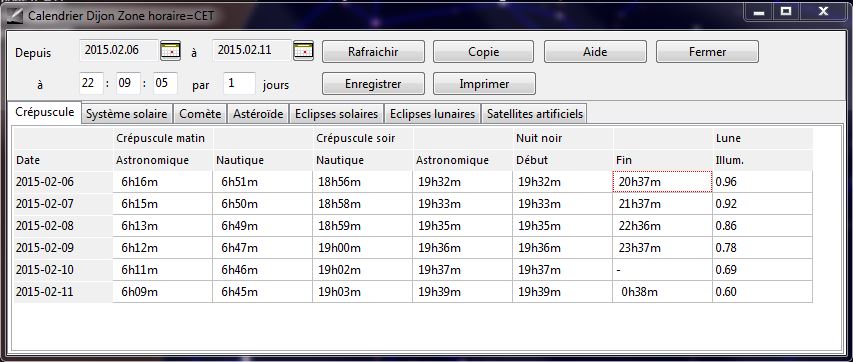The width and height of the screenshot is (853, 362).
Task: Open the start date calendar picker icon
Action: coord(170,51)
